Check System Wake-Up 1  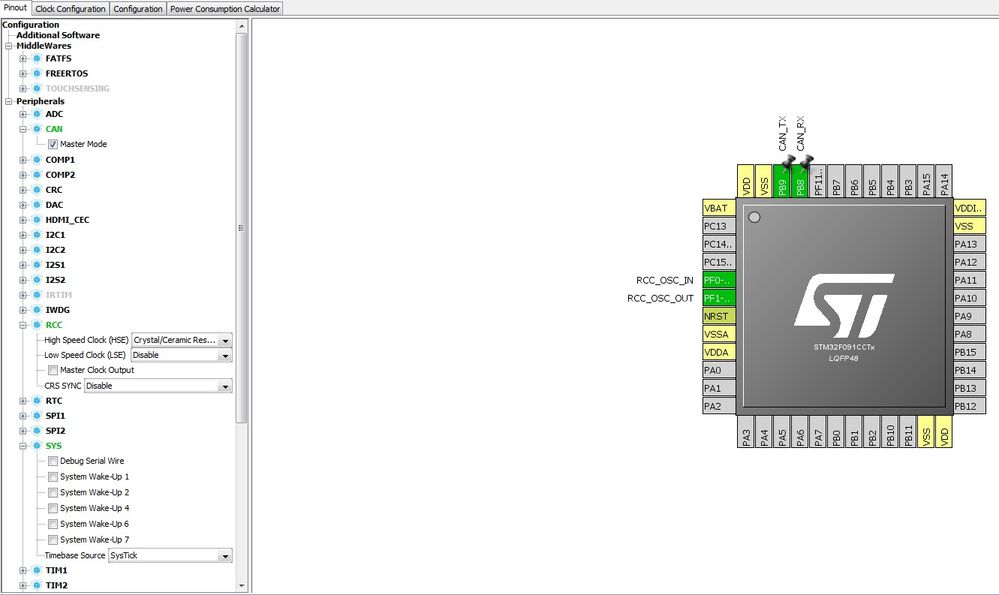tap(53, 477)
